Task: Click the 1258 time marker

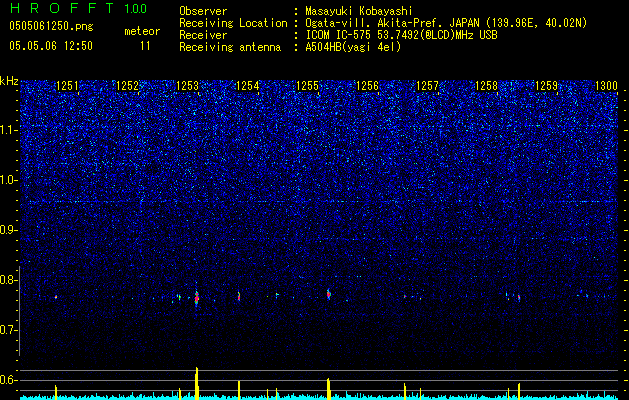Action: click(487, 86)
